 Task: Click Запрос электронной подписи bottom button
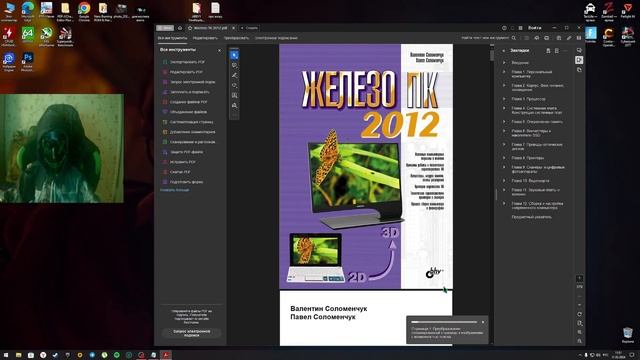tap(191, 333)
